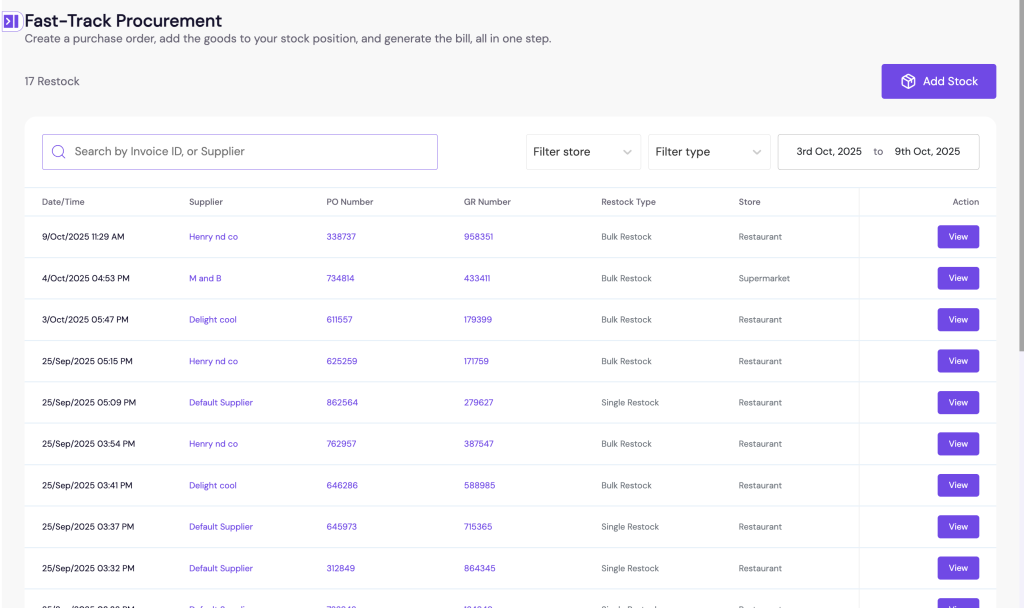View the M and B restock record
Viewport: 1024px width, 608px height.
click(957, 278)
